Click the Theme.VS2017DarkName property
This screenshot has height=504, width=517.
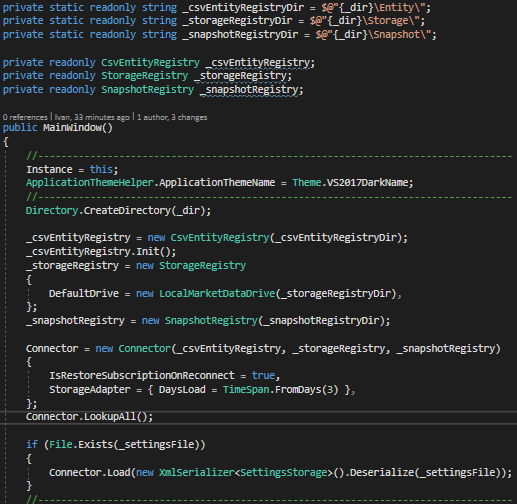click(350, 183)
